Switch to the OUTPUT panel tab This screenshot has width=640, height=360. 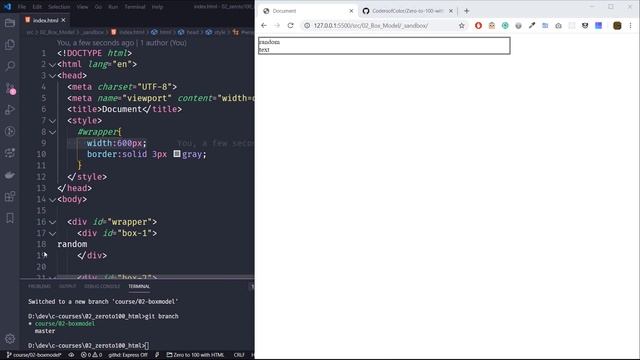[x=67, y=286]
